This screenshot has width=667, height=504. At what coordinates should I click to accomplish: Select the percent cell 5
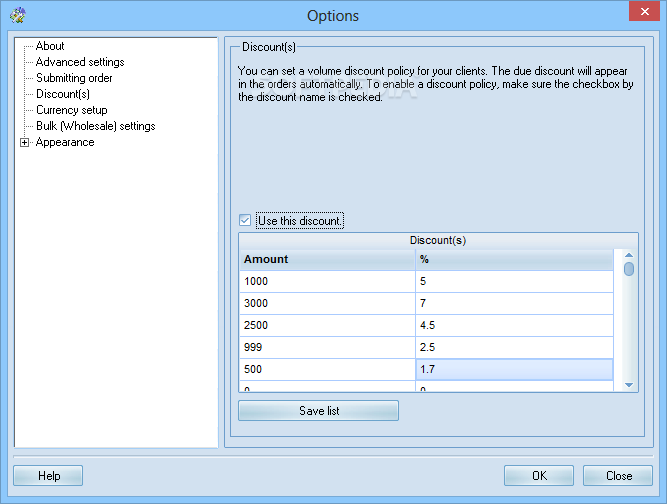tap(514, 282)
